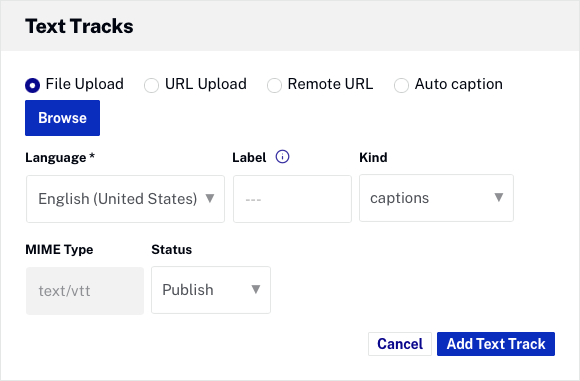This screenshot has width=580, height=381.
Task: Click the arrow in the Kind selector
Action: point(499,197)
